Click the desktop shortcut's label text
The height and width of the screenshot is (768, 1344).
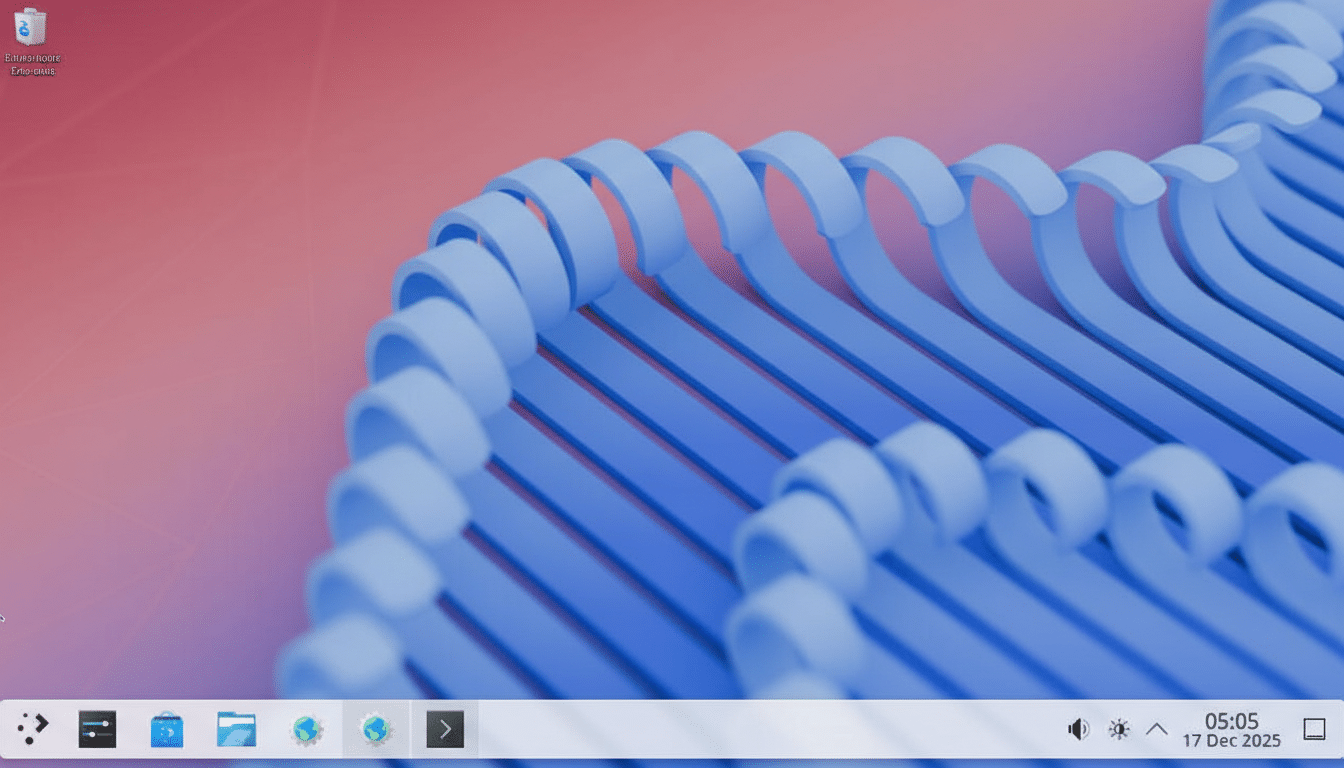click(x=32, y=60)
